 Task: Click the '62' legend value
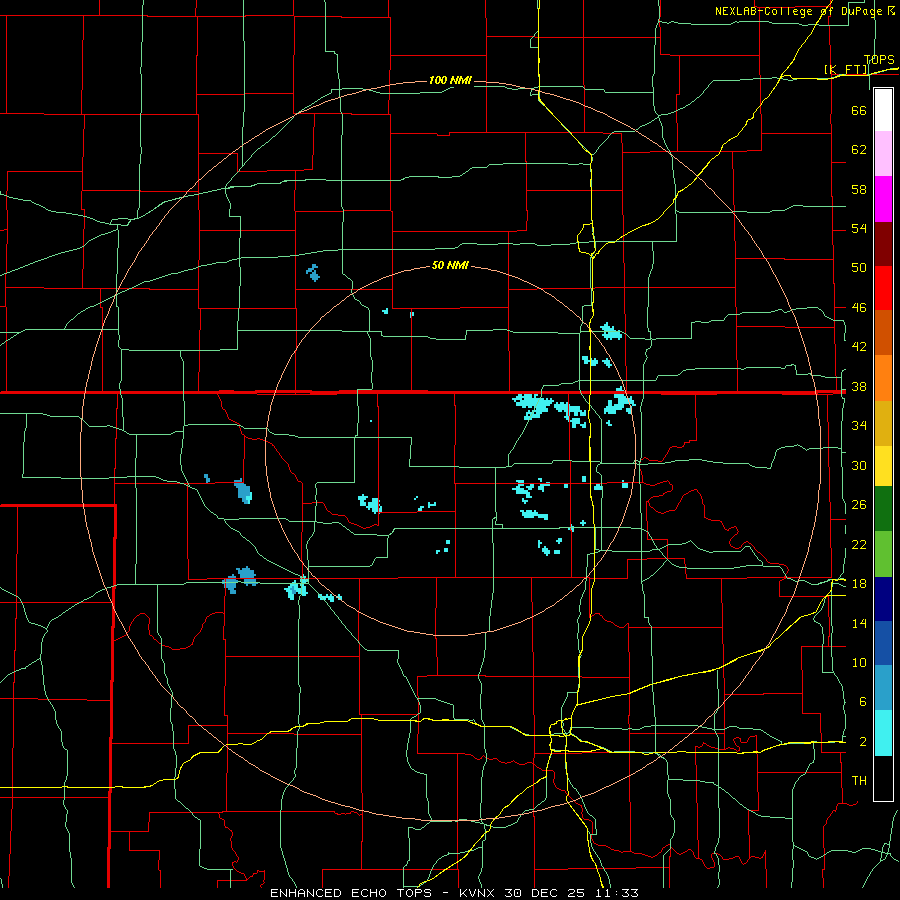859,150
